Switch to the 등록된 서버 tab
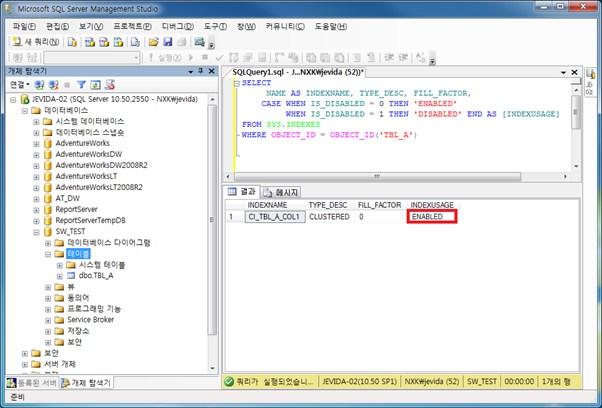Screen dimensions: 602x408 pyautogui.click(x=33, y=382)
